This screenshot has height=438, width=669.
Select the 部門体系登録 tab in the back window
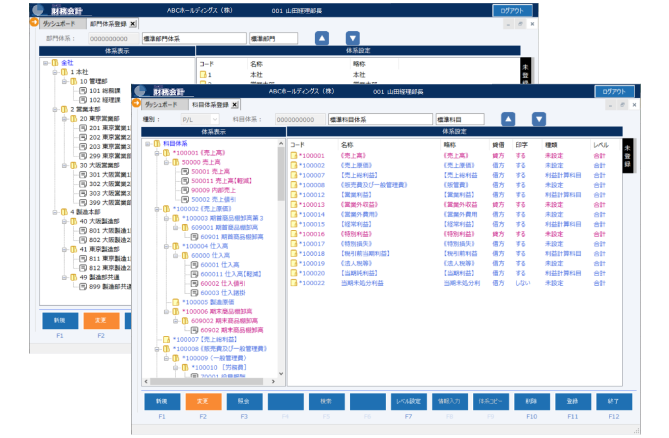point(108,22)
